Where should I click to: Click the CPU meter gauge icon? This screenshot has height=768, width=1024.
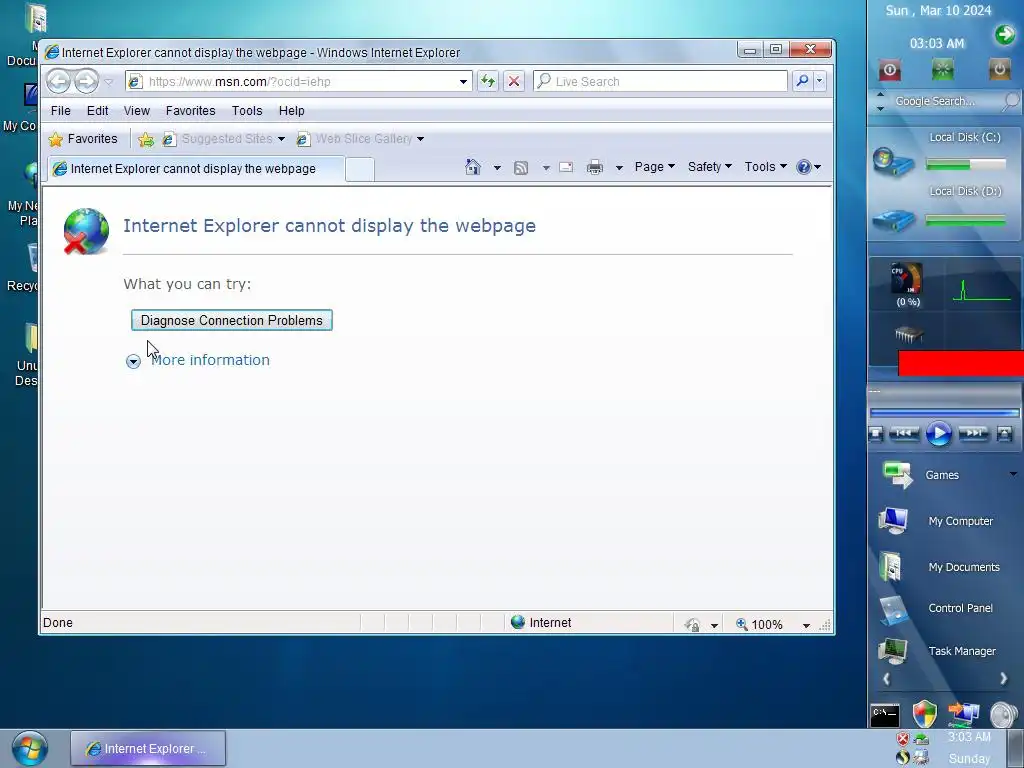tap(907, 279)
